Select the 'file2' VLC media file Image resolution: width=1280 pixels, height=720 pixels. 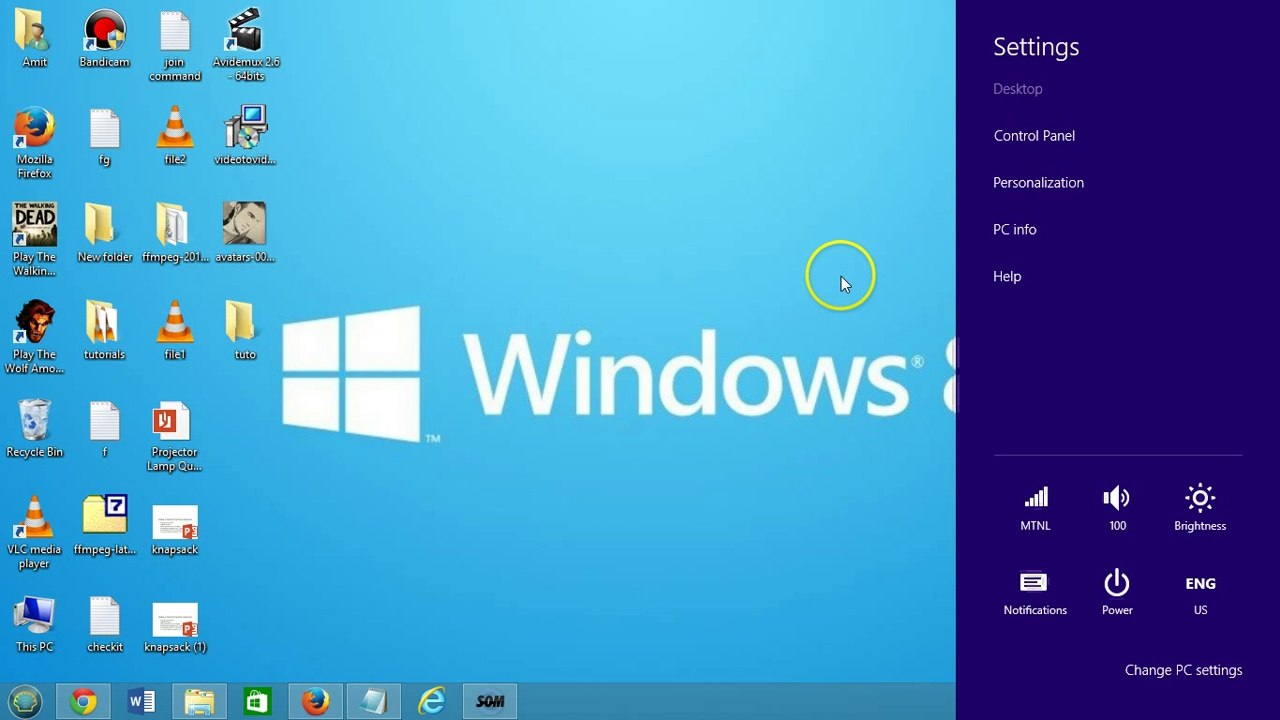pos(175,137)
